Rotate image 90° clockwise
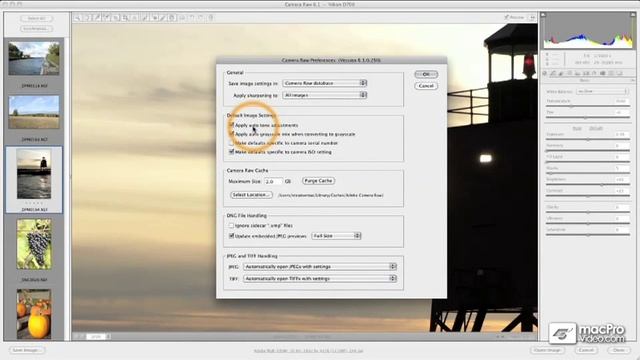 coord(200,18)
